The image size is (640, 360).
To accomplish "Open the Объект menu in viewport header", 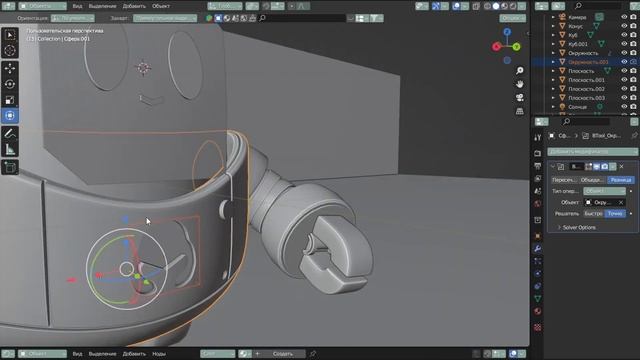I will tap(161, 6).
